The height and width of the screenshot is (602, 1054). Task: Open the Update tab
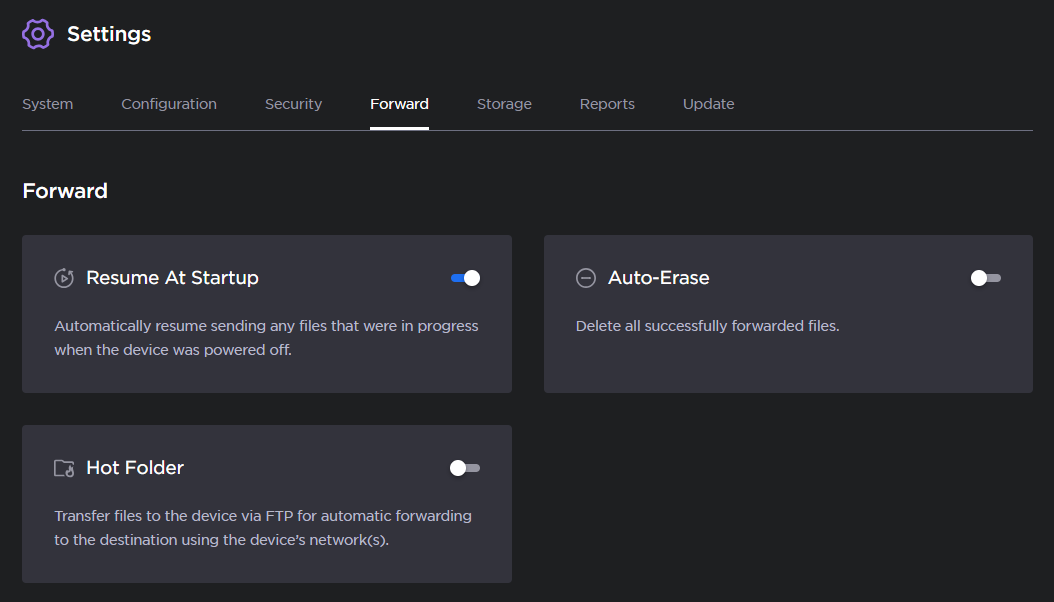click(x=708, y=103)
